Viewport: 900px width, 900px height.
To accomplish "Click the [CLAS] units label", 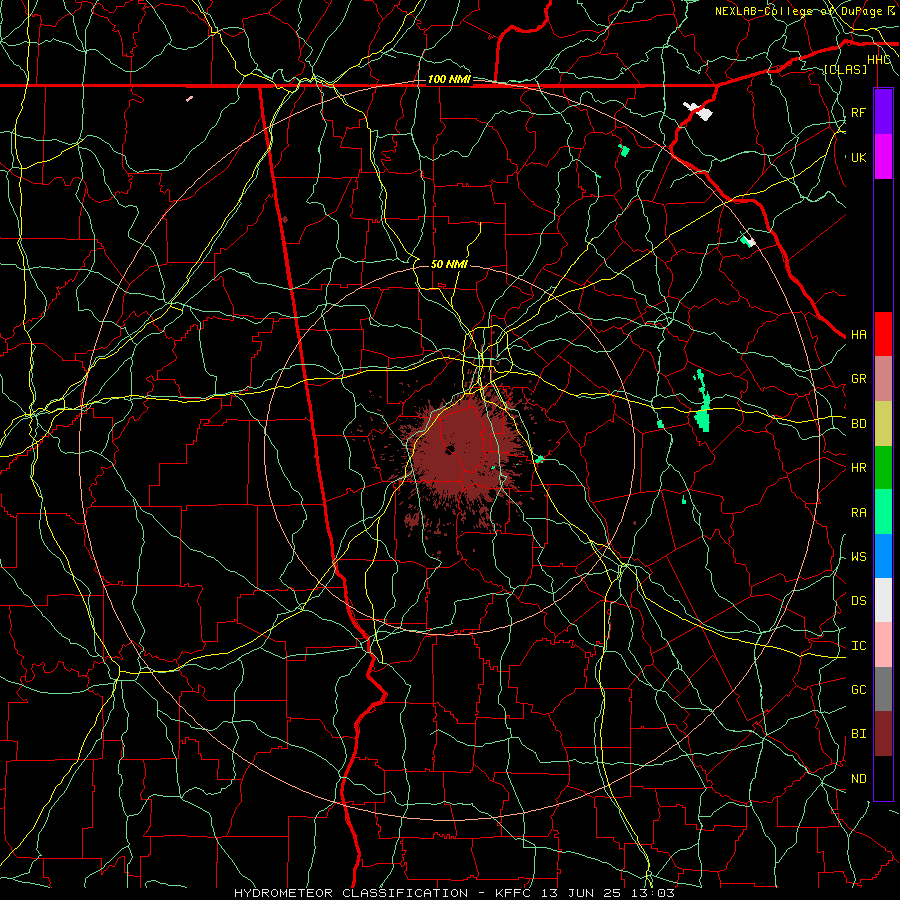I will [x=845, y=69].
